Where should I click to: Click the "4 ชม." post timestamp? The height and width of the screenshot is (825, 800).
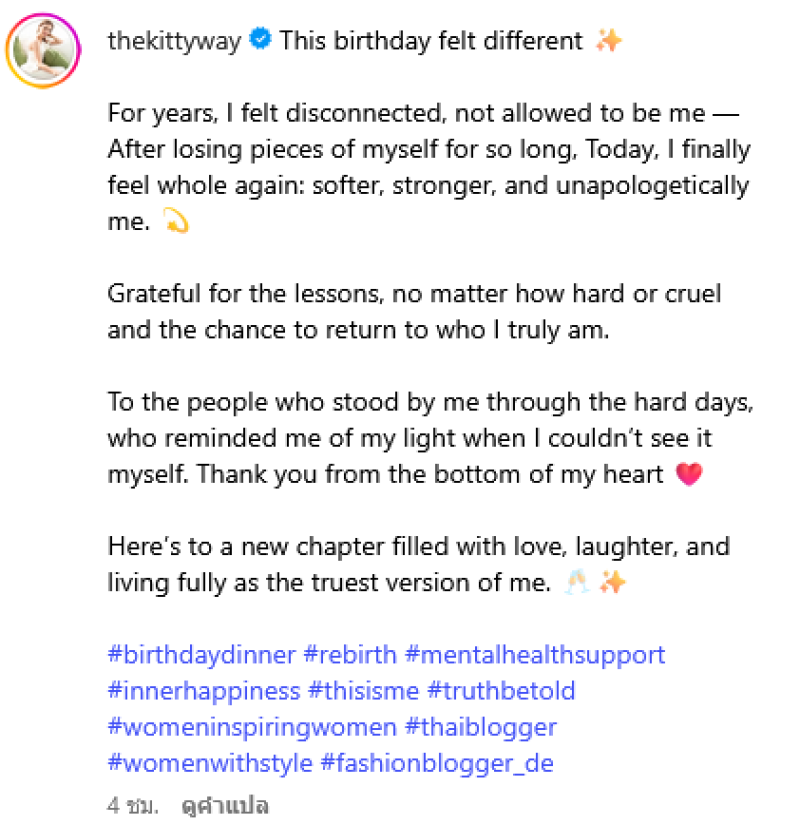131,804
